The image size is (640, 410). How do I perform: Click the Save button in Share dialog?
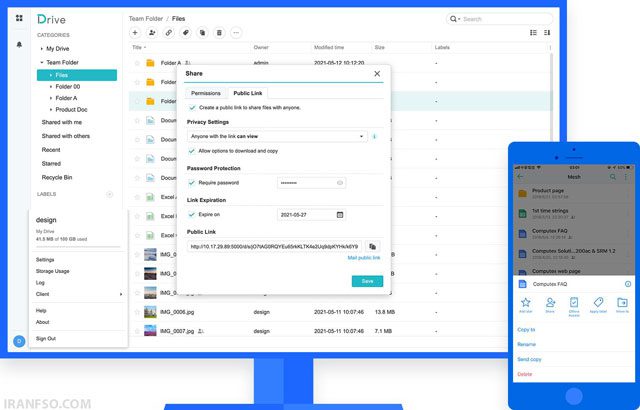click(367, 281)
